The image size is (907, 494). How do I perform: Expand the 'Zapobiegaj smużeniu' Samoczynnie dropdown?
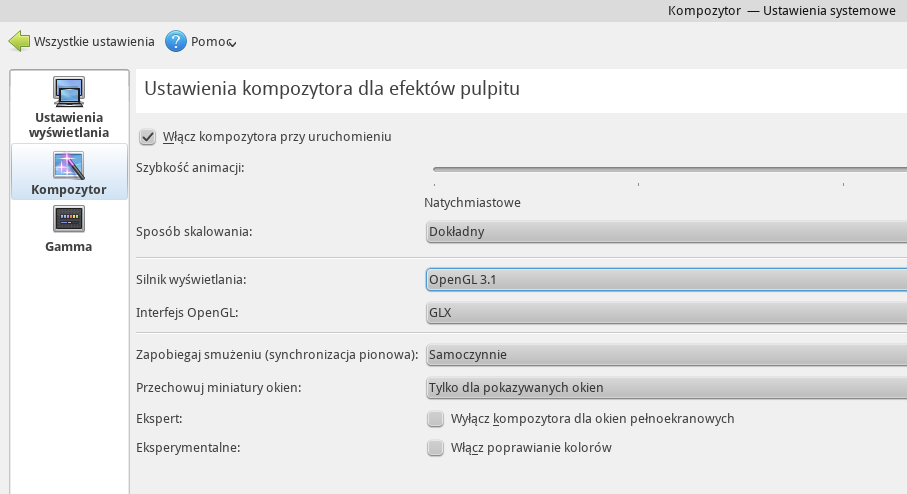coord(665,354)
